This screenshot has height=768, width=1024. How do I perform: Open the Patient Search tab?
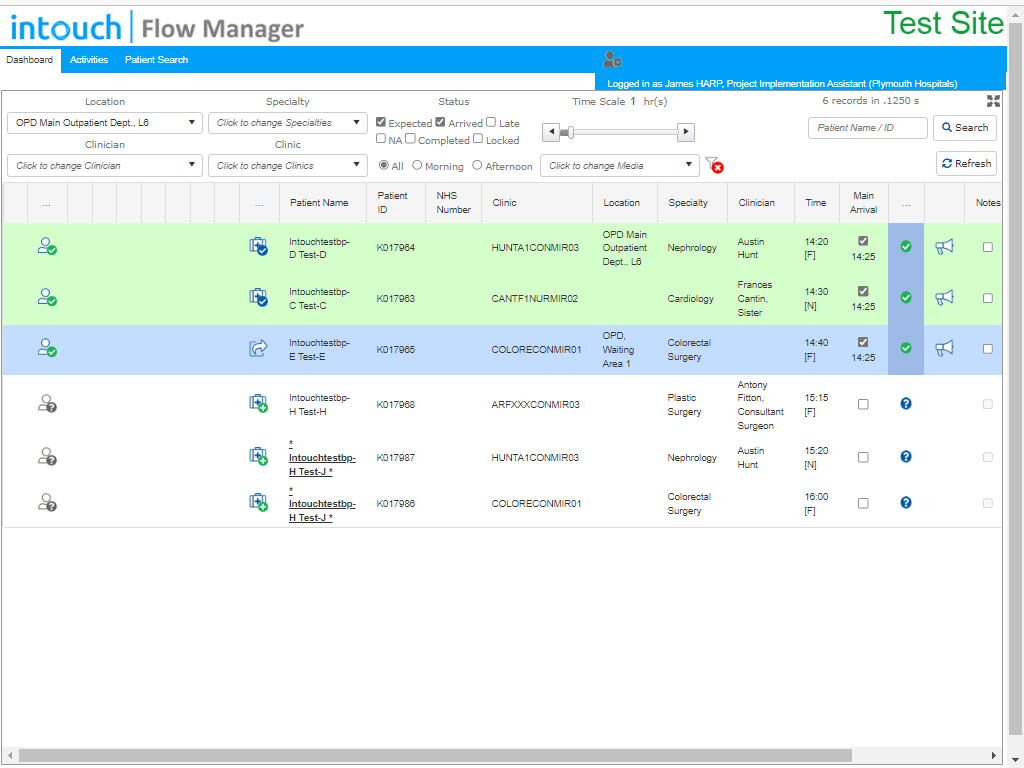156,59
